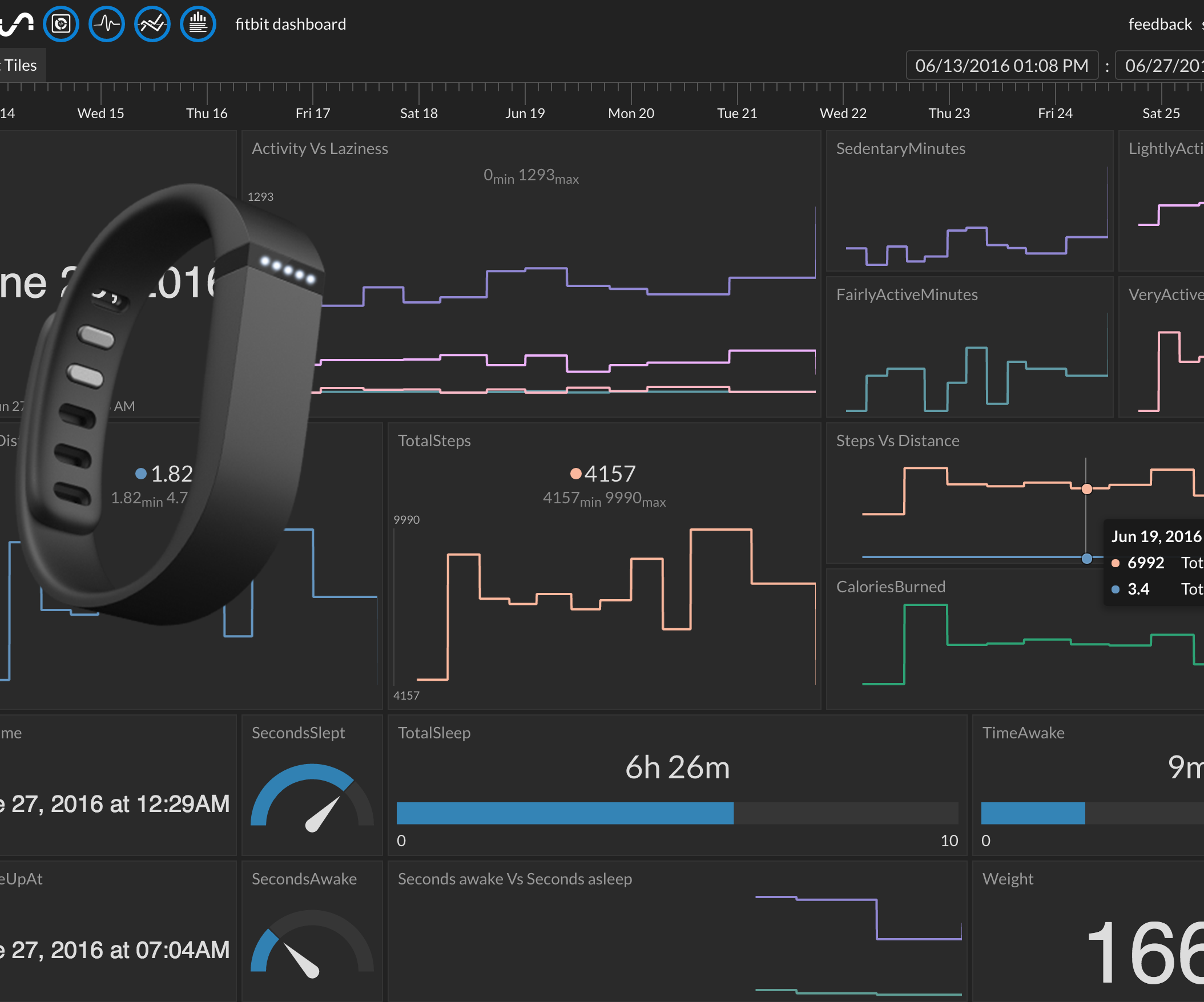
Task: Click the TotalSteps tile title
Action: 434,441
